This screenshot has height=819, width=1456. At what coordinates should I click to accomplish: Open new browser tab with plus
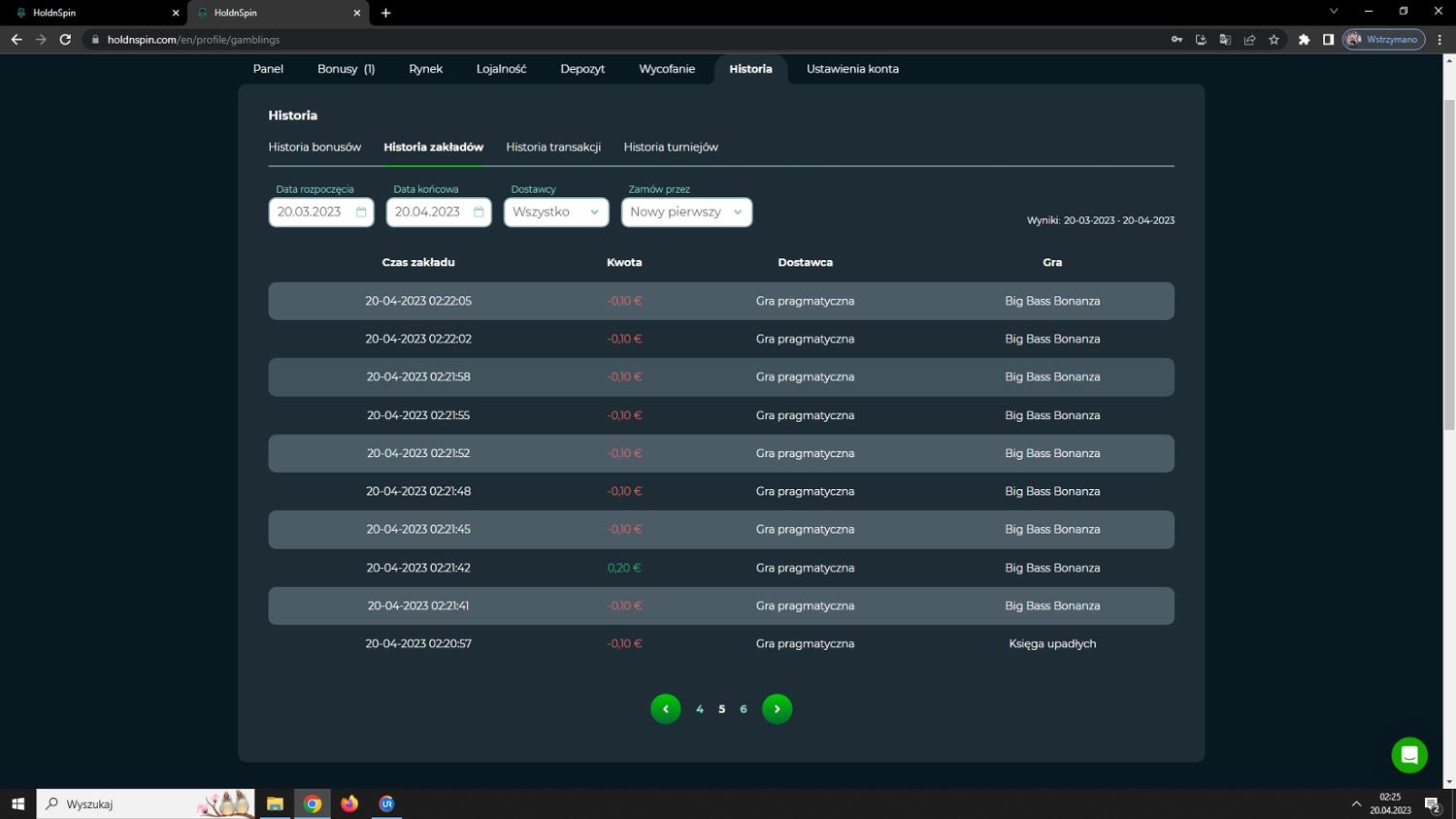385,13
